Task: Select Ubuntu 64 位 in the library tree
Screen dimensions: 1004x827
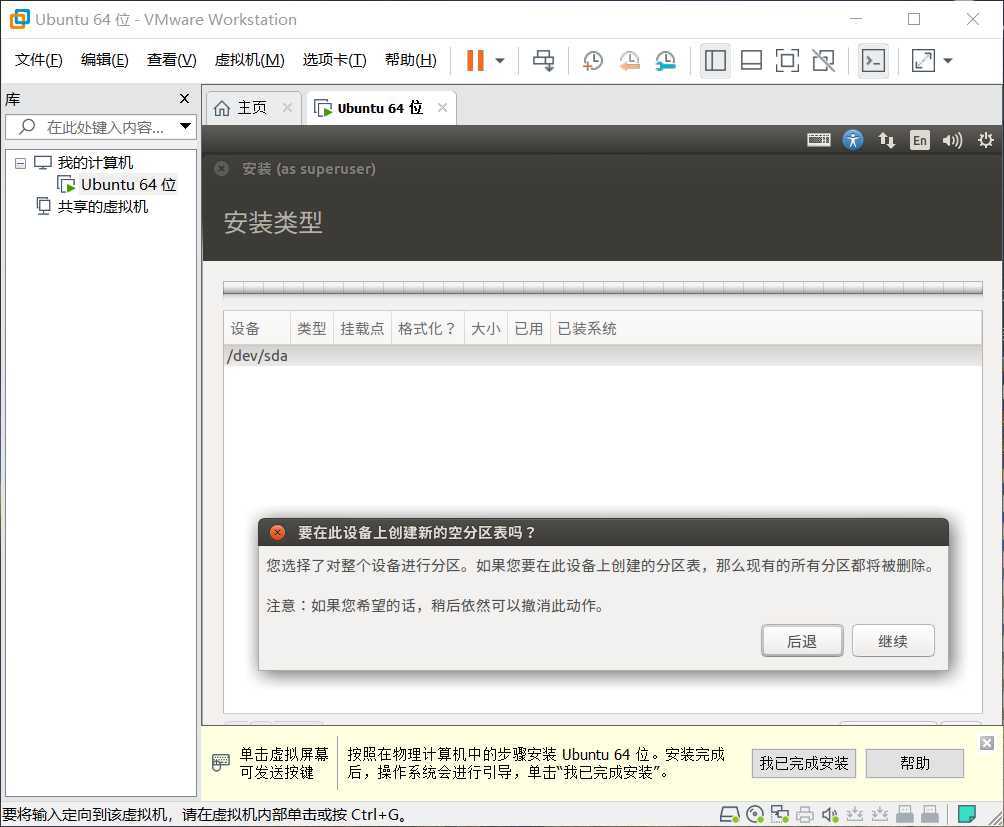Action: click(128, 184)
